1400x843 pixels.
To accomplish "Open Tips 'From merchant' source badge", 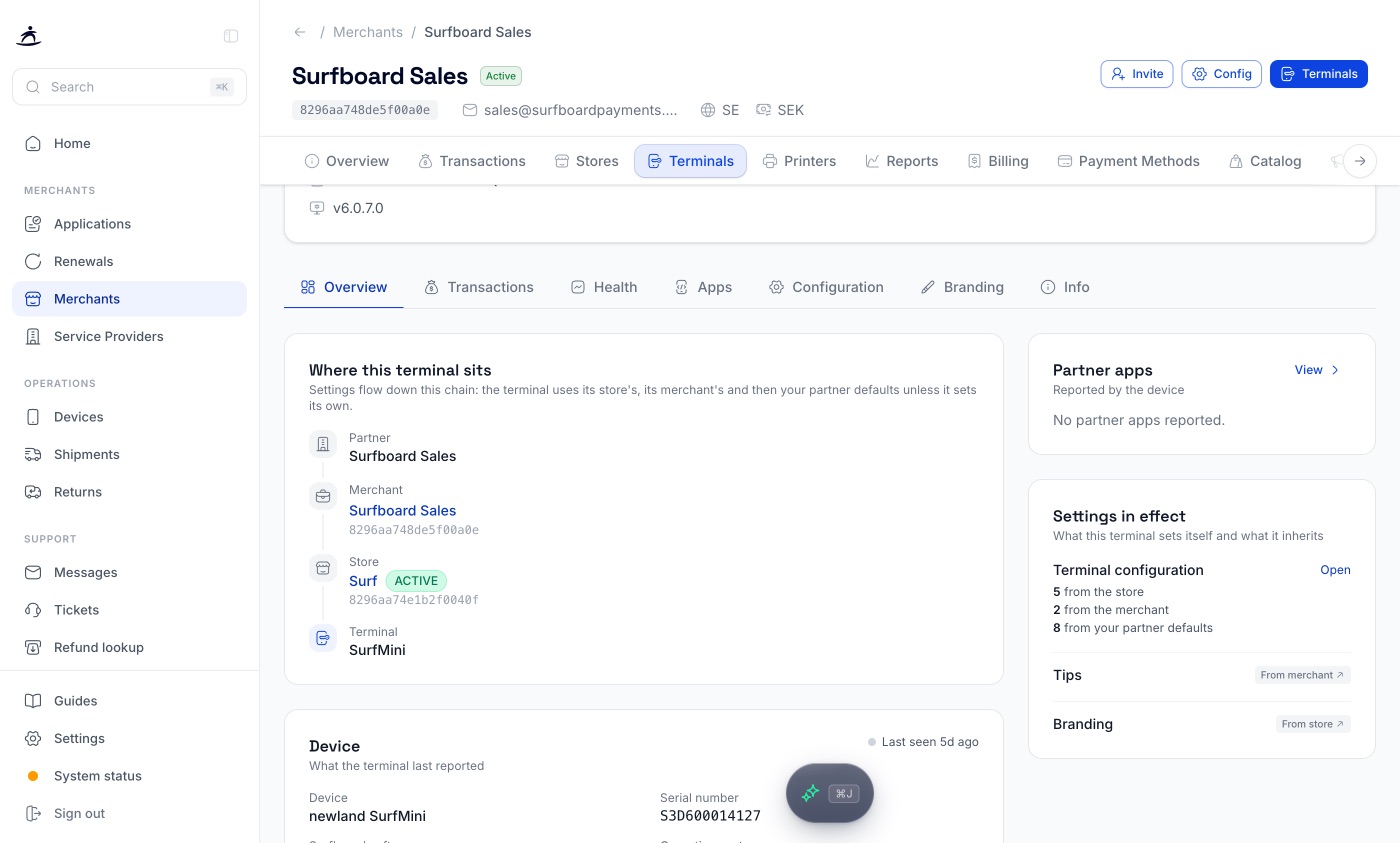I will coord(1303,675).
